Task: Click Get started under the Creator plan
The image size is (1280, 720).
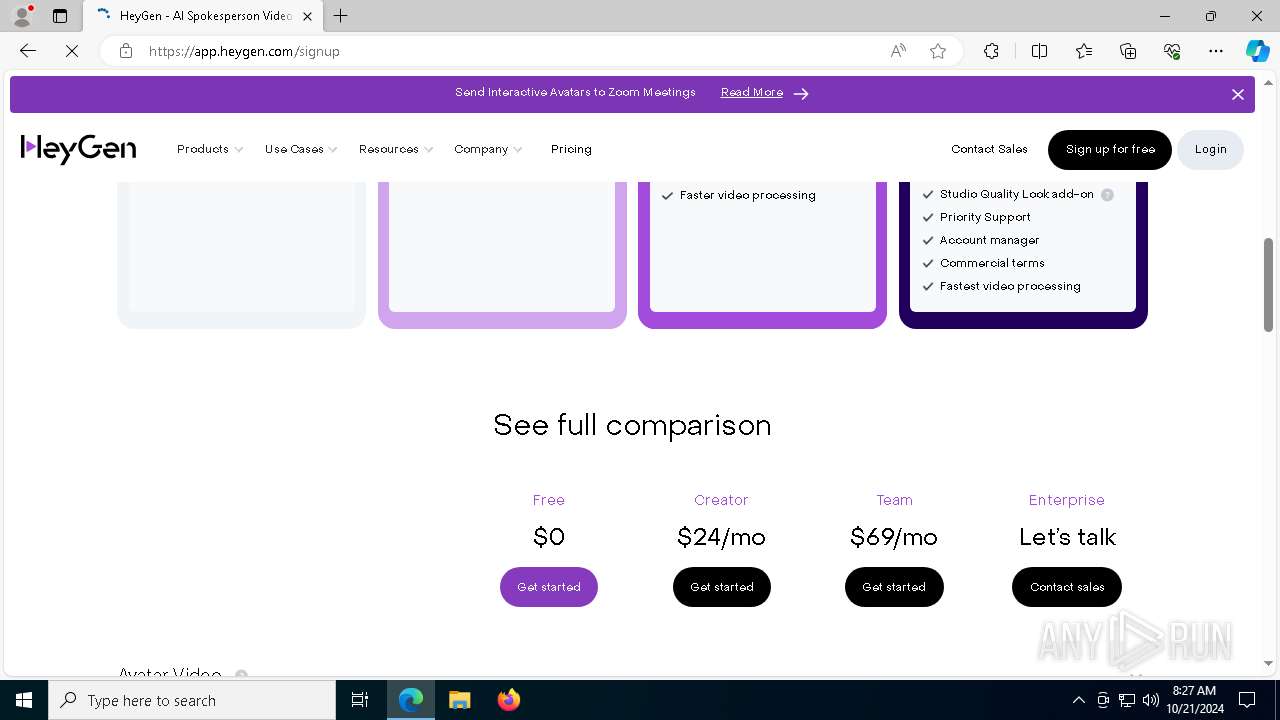Action: pyautogui.click(x=722, y=587)
